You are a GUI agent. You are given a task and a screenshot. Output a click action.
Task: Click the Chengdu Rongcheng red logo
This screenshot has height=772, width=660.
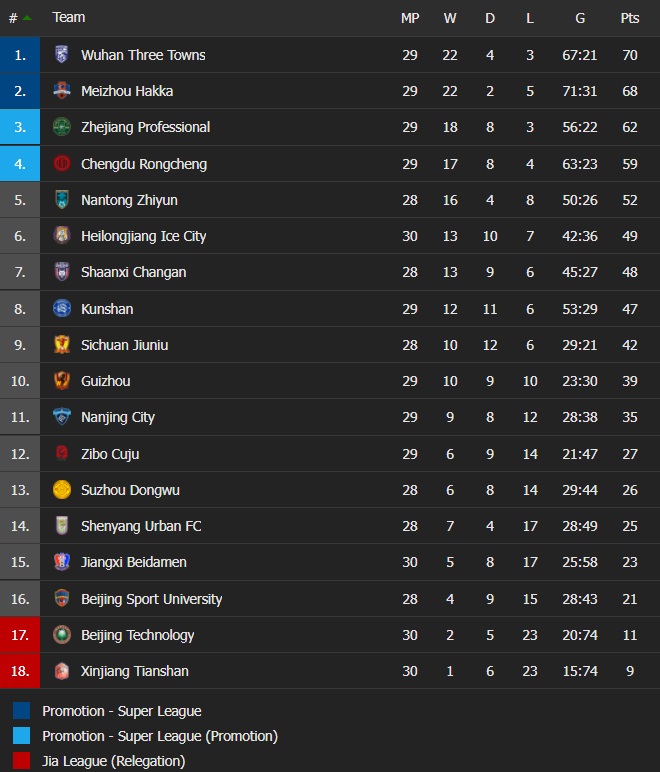pyautogui.click(x=62, y=164)
